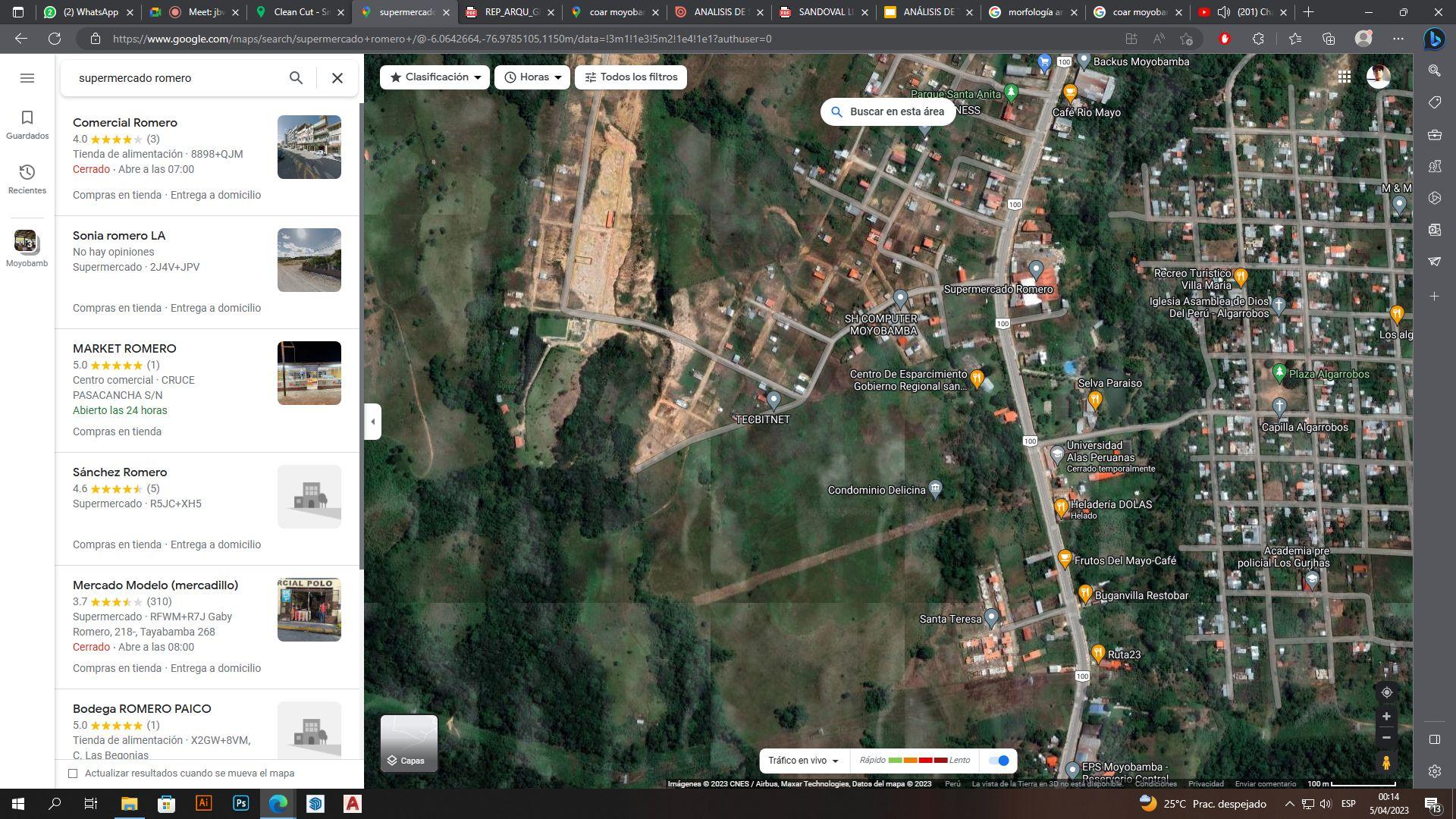Click the Supermercado Romero map pin
1456x819 pixels.
tap(1036, 270)
